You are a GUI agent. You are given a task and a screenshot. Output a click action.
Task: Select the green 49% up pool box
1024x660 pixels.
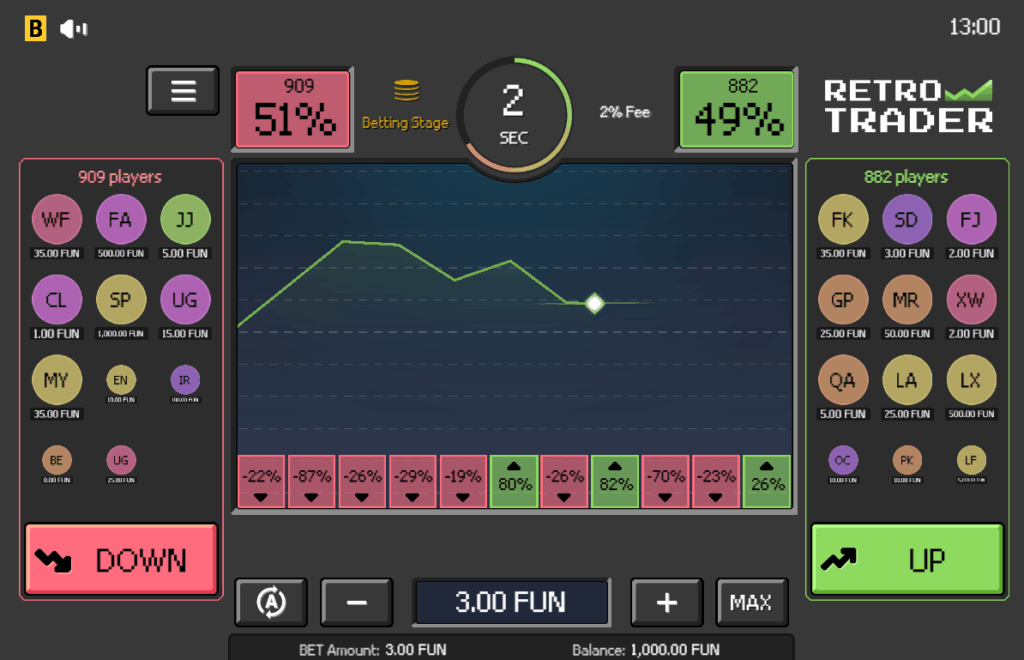click(x=737, y=110)
